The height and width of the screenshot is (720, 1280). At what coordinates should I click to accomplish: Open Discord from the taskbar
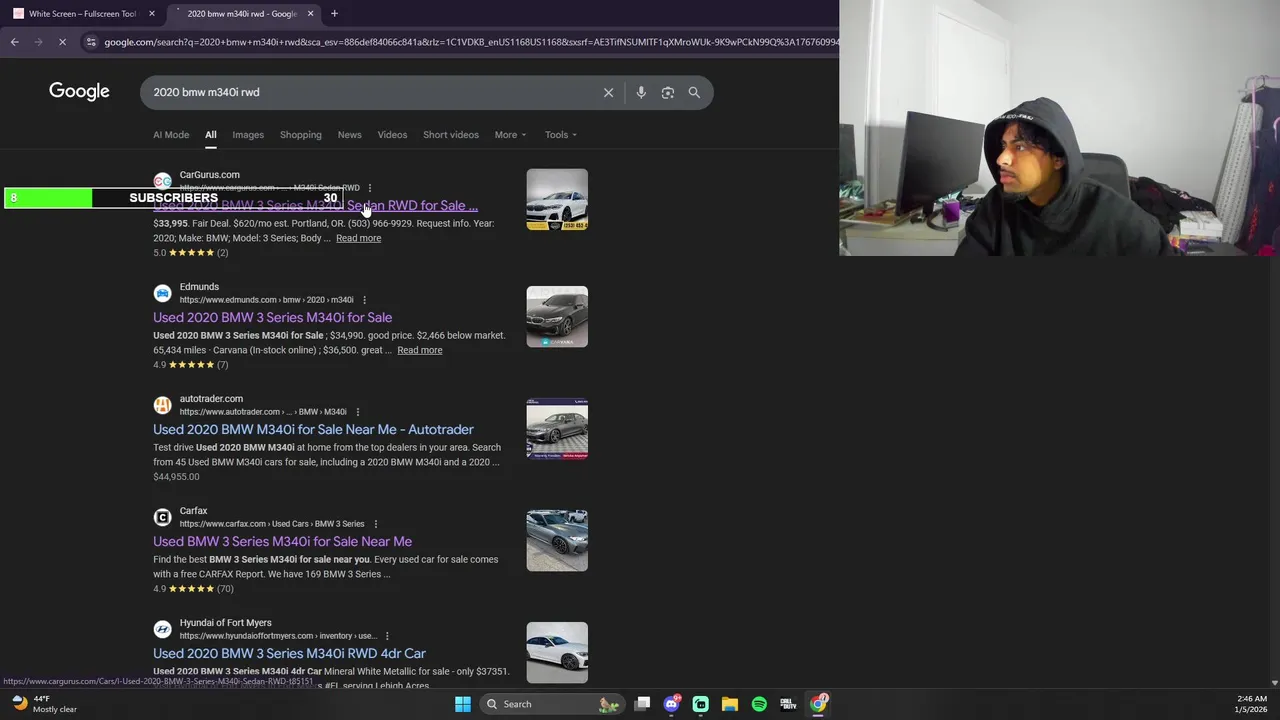[672, 704]
